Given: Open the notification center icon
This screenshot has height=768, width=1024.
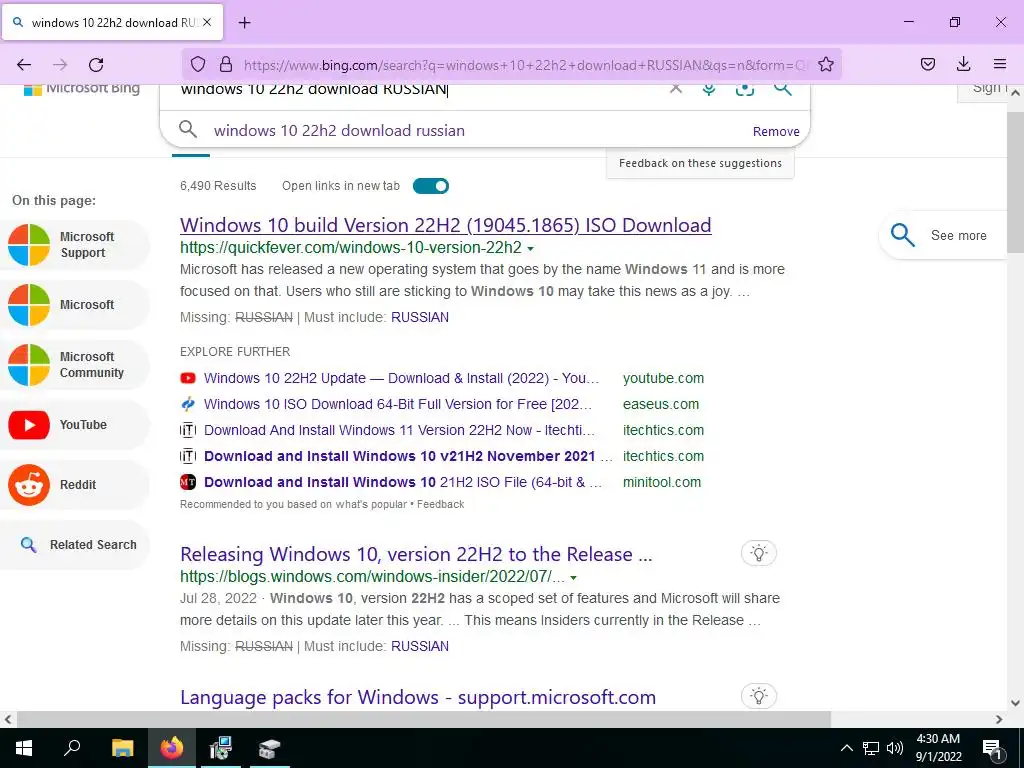Looking at the screenshot, I should click(993, 748).
